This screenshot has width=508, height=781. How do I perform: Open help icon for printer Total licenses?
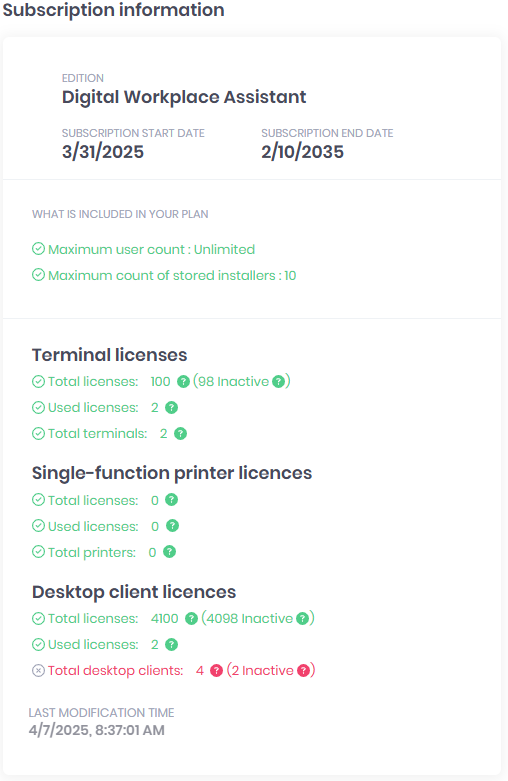pyautogui.click(x=171, y=500)
